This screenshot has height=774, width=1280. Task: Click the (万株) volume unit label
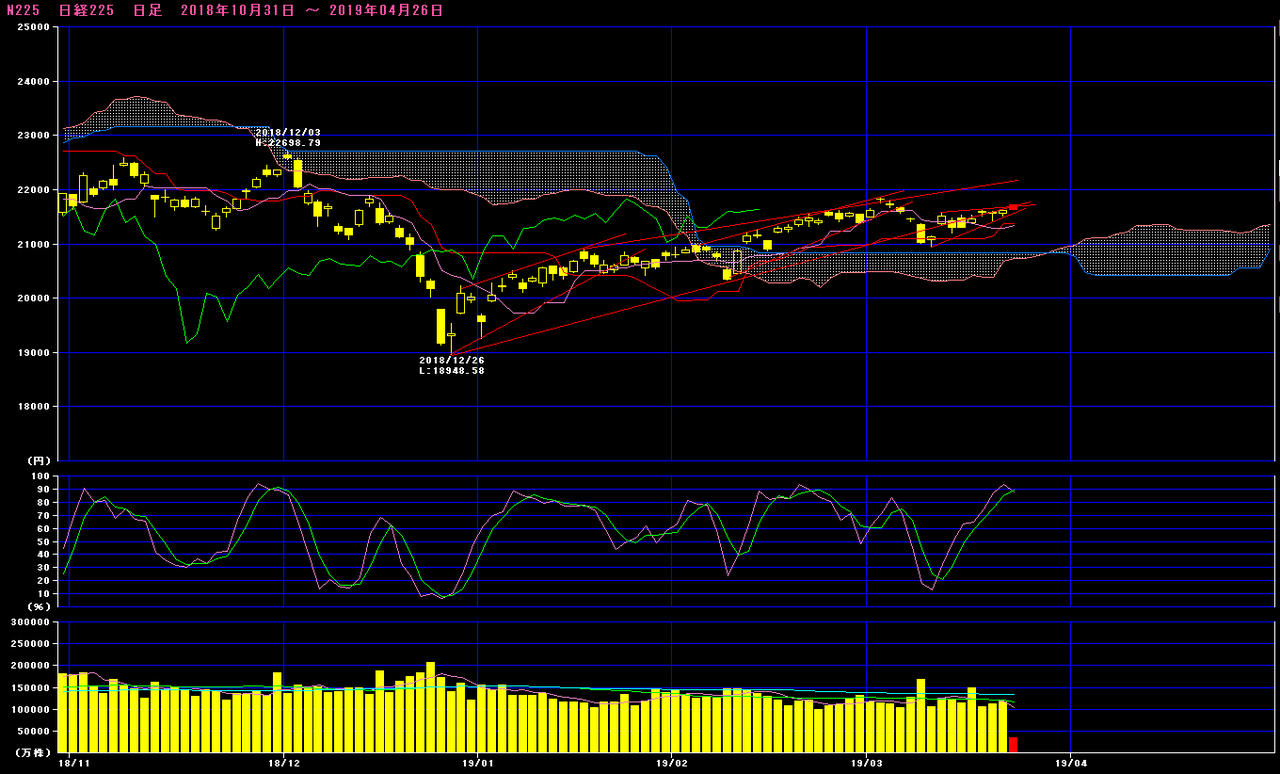coord(33,752)
